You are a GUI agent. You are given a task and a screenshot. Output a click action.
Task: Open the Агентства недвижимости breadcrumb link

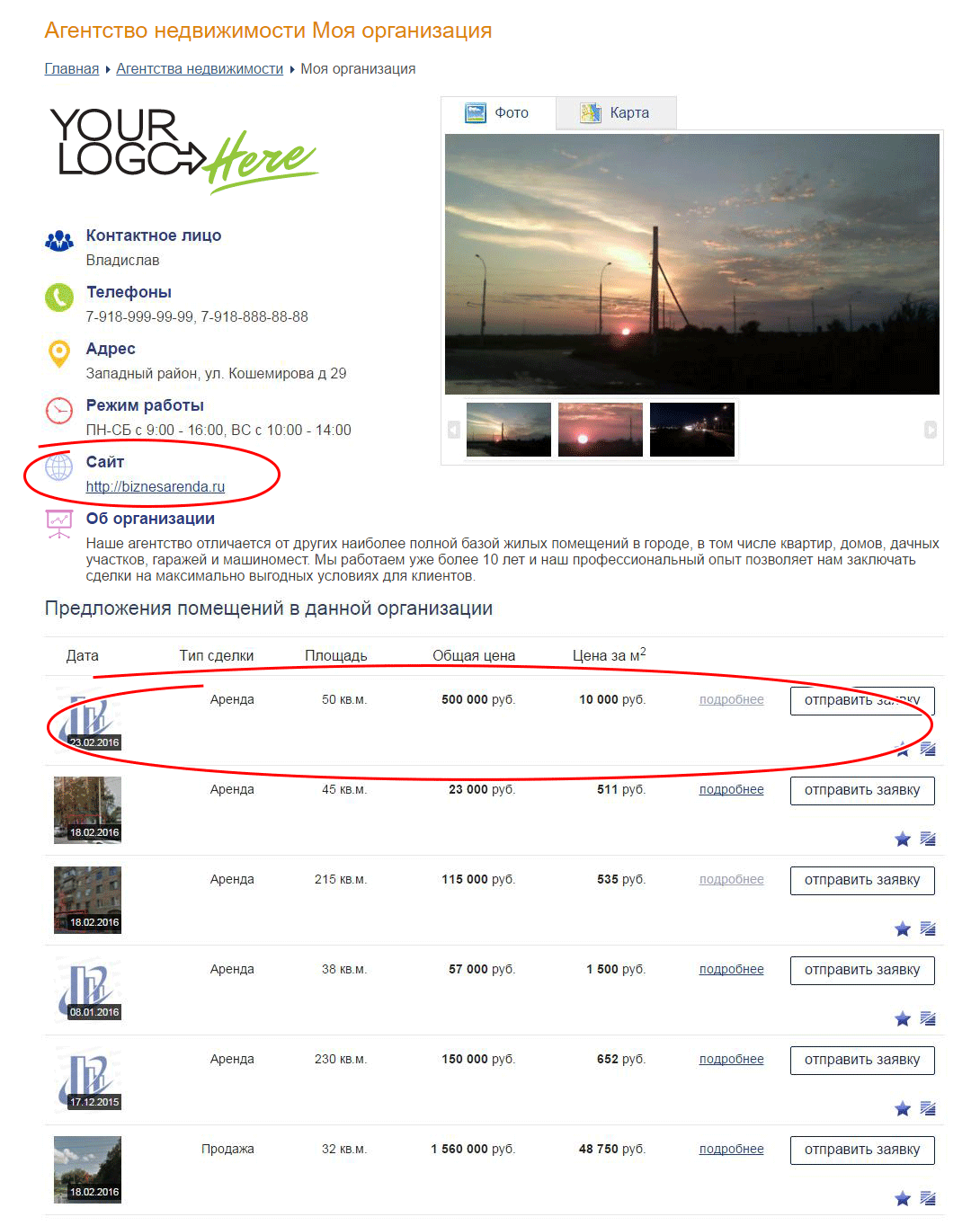click(200, 69)
